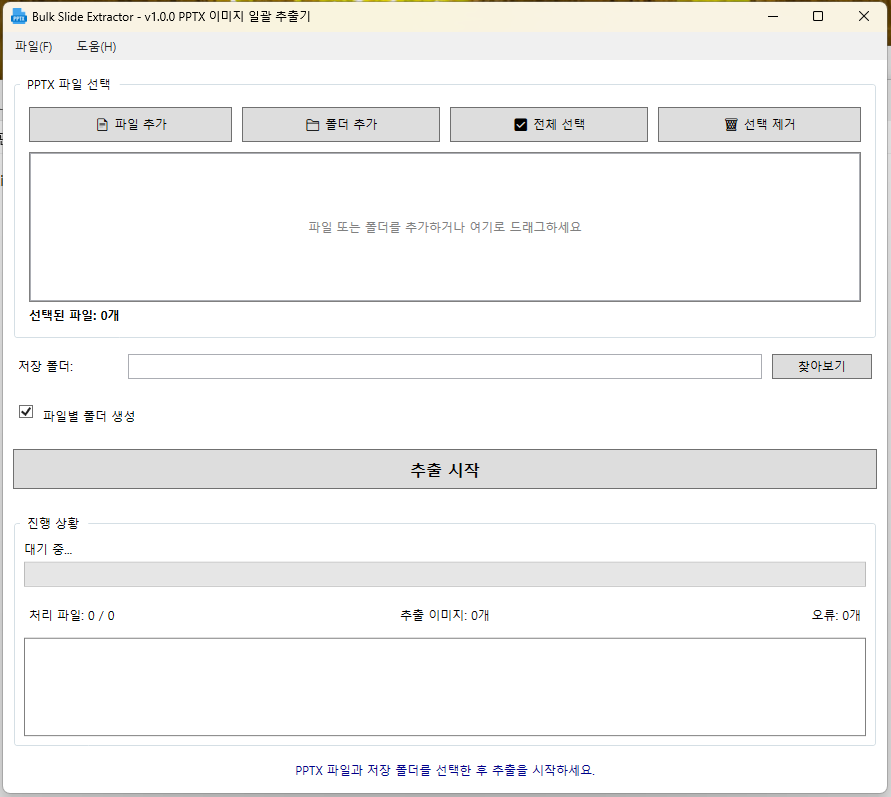Click the file icon on 파일 추가 button

(101, 125)
